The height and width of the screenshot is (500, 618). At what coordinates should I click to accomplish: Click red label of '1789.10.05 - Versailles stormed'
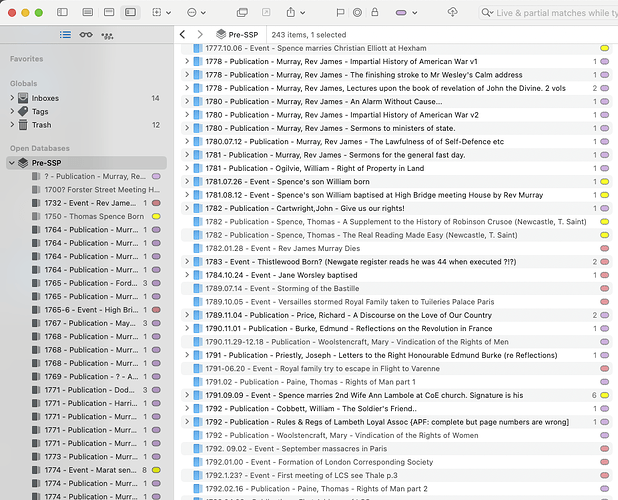coord(604,302)
